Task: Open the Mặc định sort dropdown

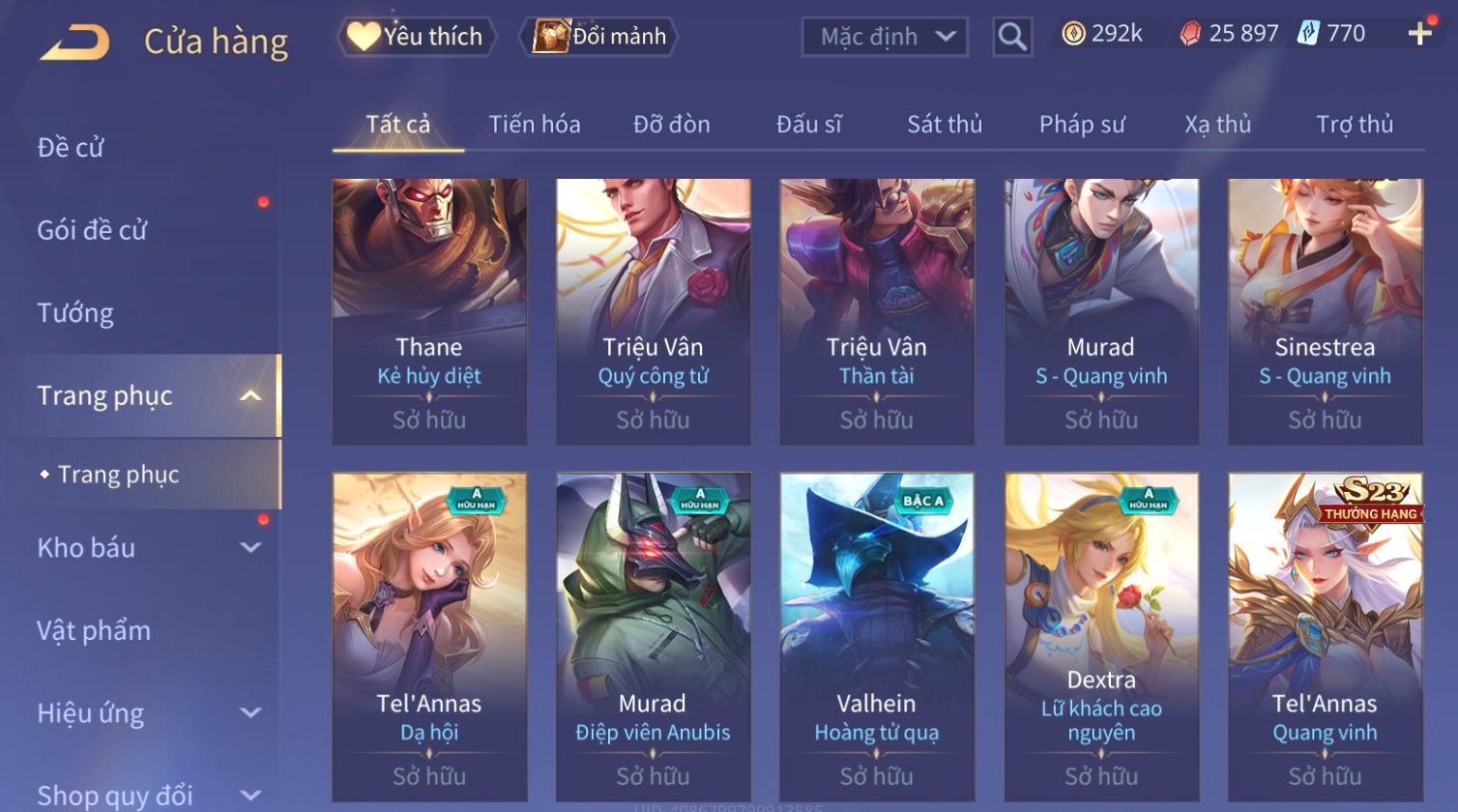Action: pyautogui.click(x=885, y=37)
